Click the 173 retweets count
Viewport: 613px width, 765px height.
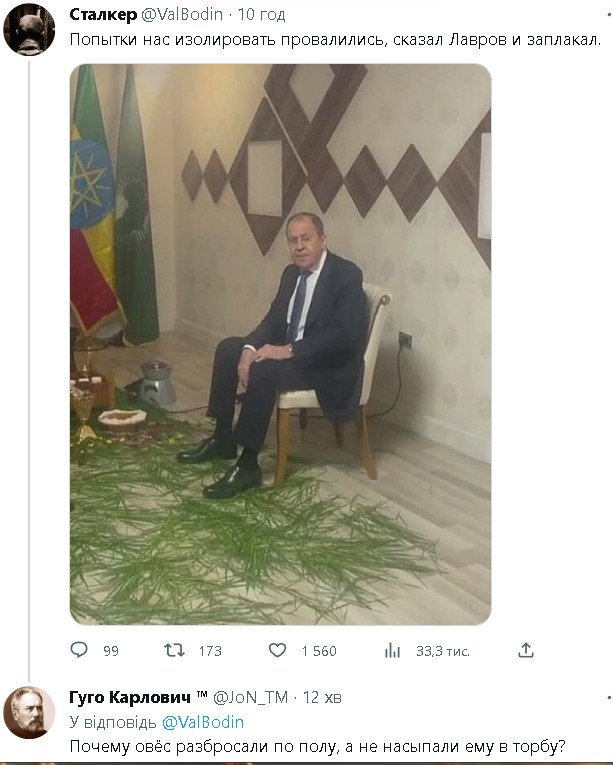coord(209,651)
